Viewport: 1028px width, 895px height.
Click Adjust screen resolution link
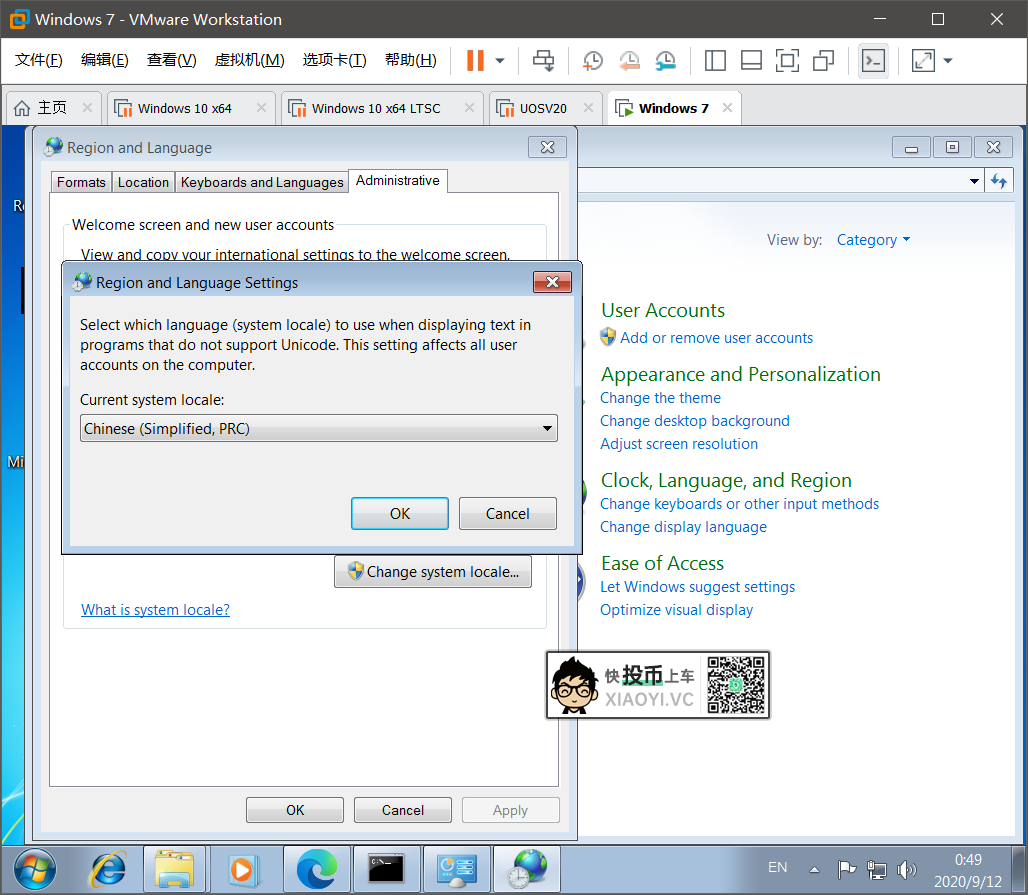click(x=679, y=444)
